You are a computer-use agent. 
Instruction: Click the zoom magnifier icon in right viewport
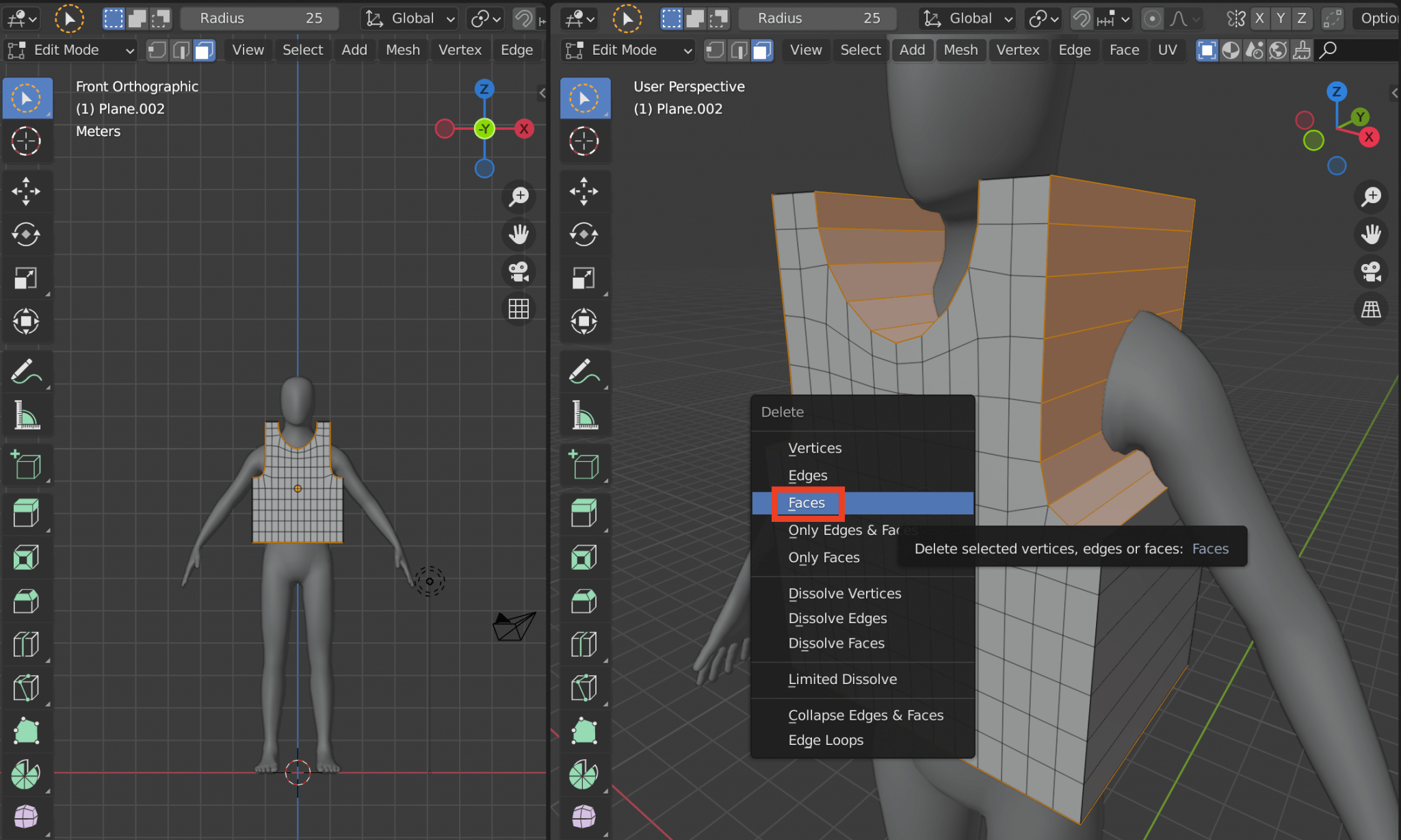(1372, 197)
